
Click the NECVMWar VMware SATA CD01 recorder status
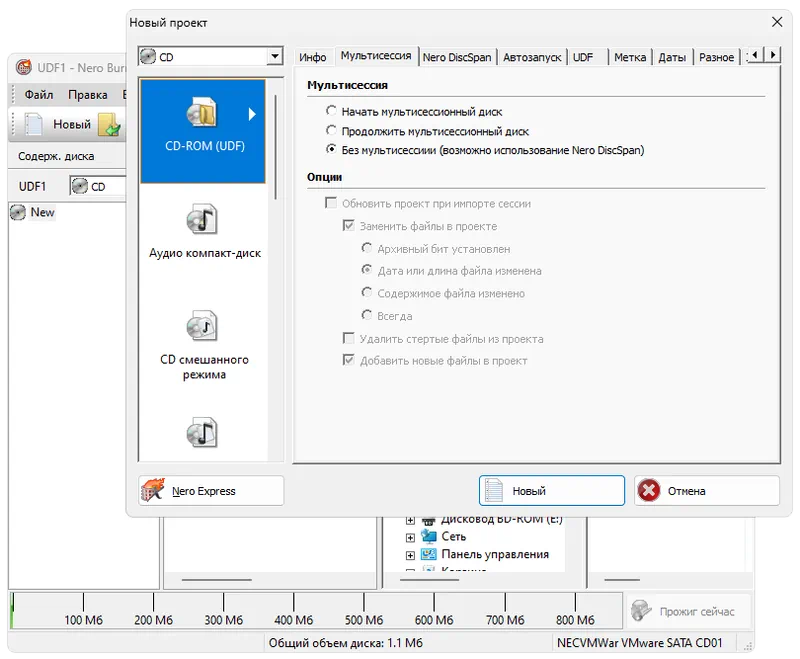coord(639,643)
